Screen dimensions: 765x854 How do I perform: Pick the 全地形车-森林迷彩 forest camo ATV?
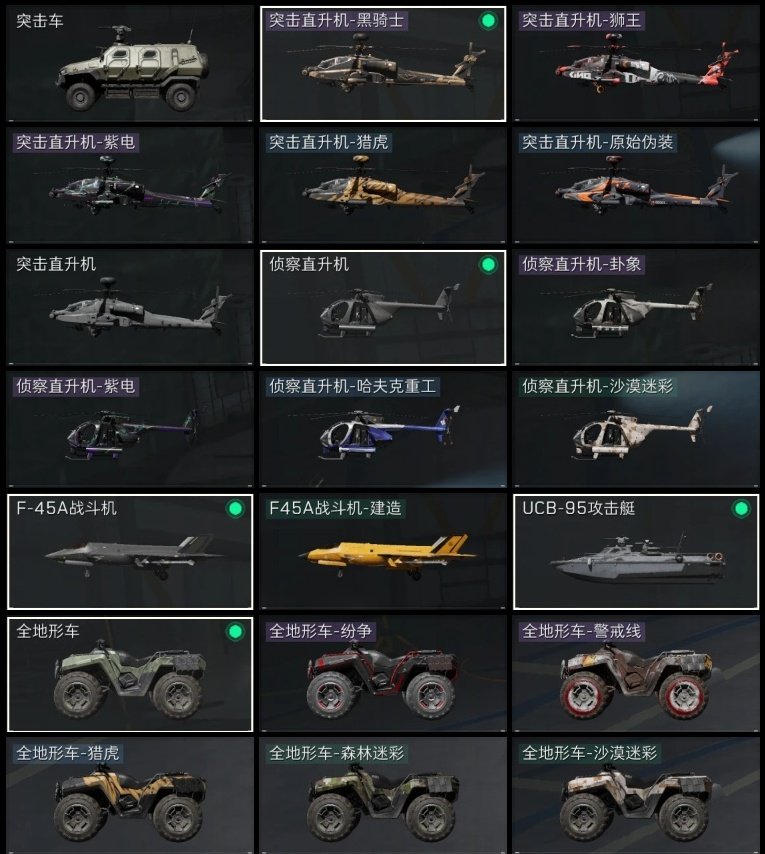click(x=383, y=795)
